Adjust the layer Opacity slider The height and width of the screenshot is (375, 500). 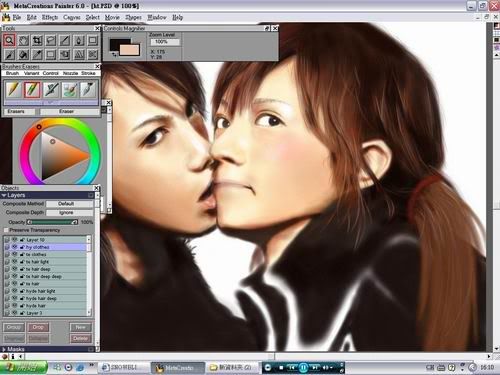(52, 222)
